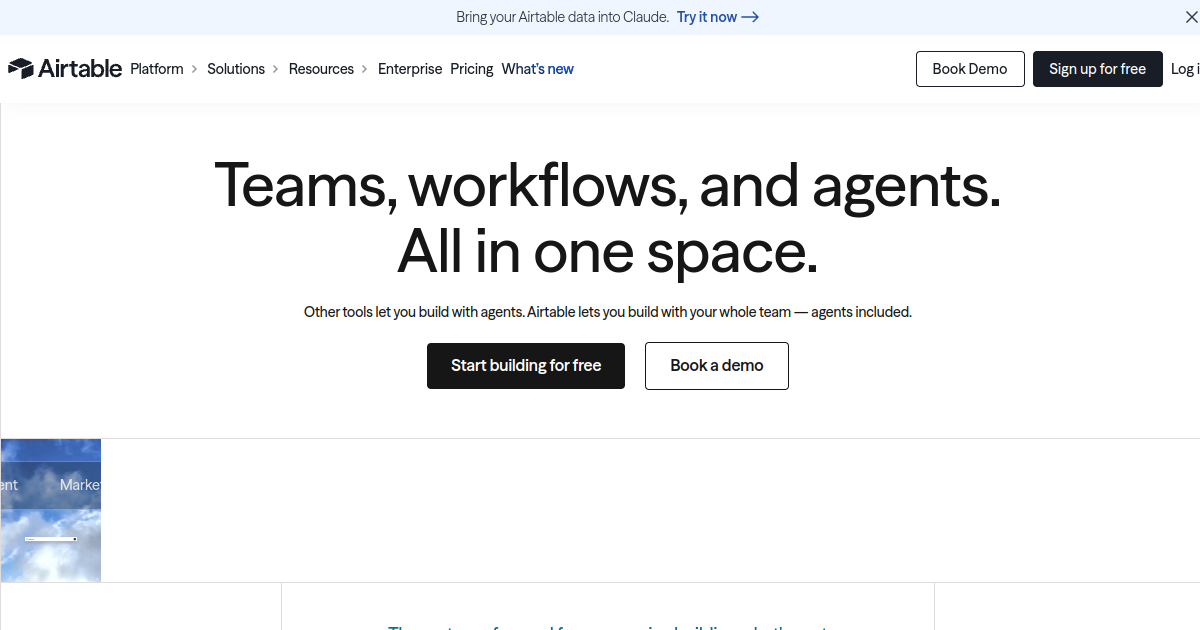Expand the Platform navigation menu

[164, 69]
